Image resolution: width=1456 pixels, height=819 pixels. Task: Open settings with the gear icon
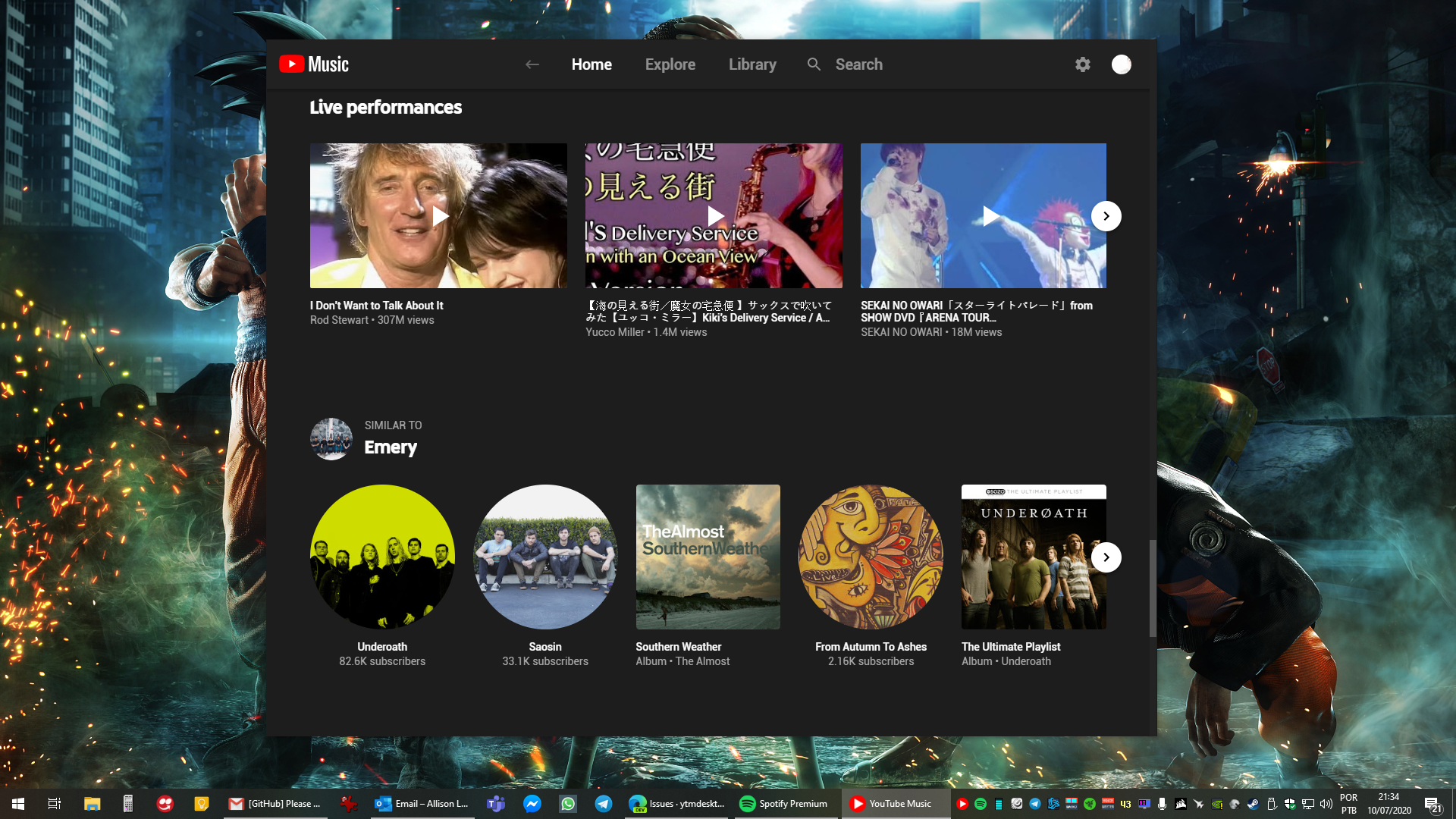point(1083,64)
